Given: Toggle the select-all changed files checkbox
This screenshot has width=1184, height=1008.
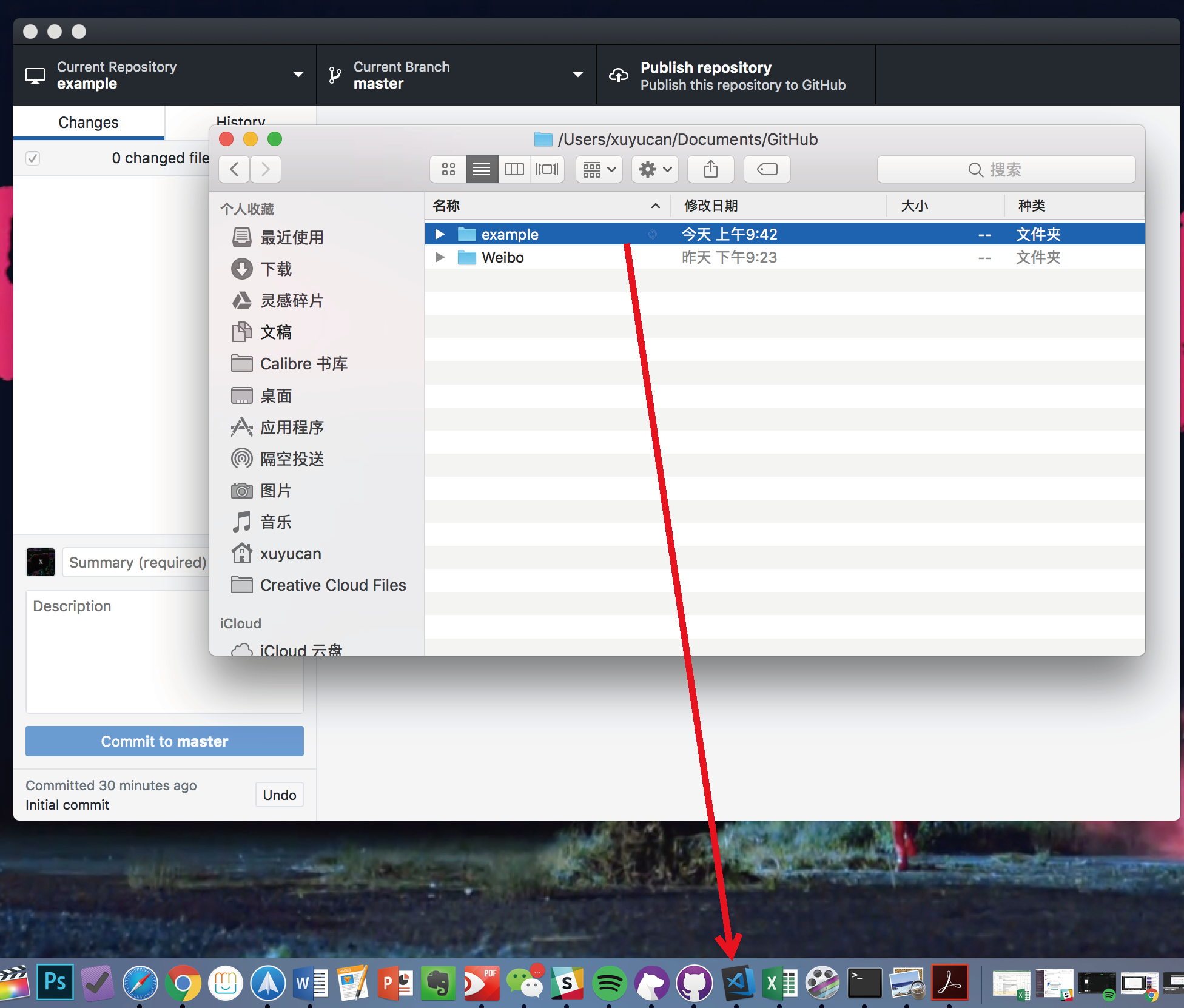Looking at the screenshot, I should click(x=33, y=158).
